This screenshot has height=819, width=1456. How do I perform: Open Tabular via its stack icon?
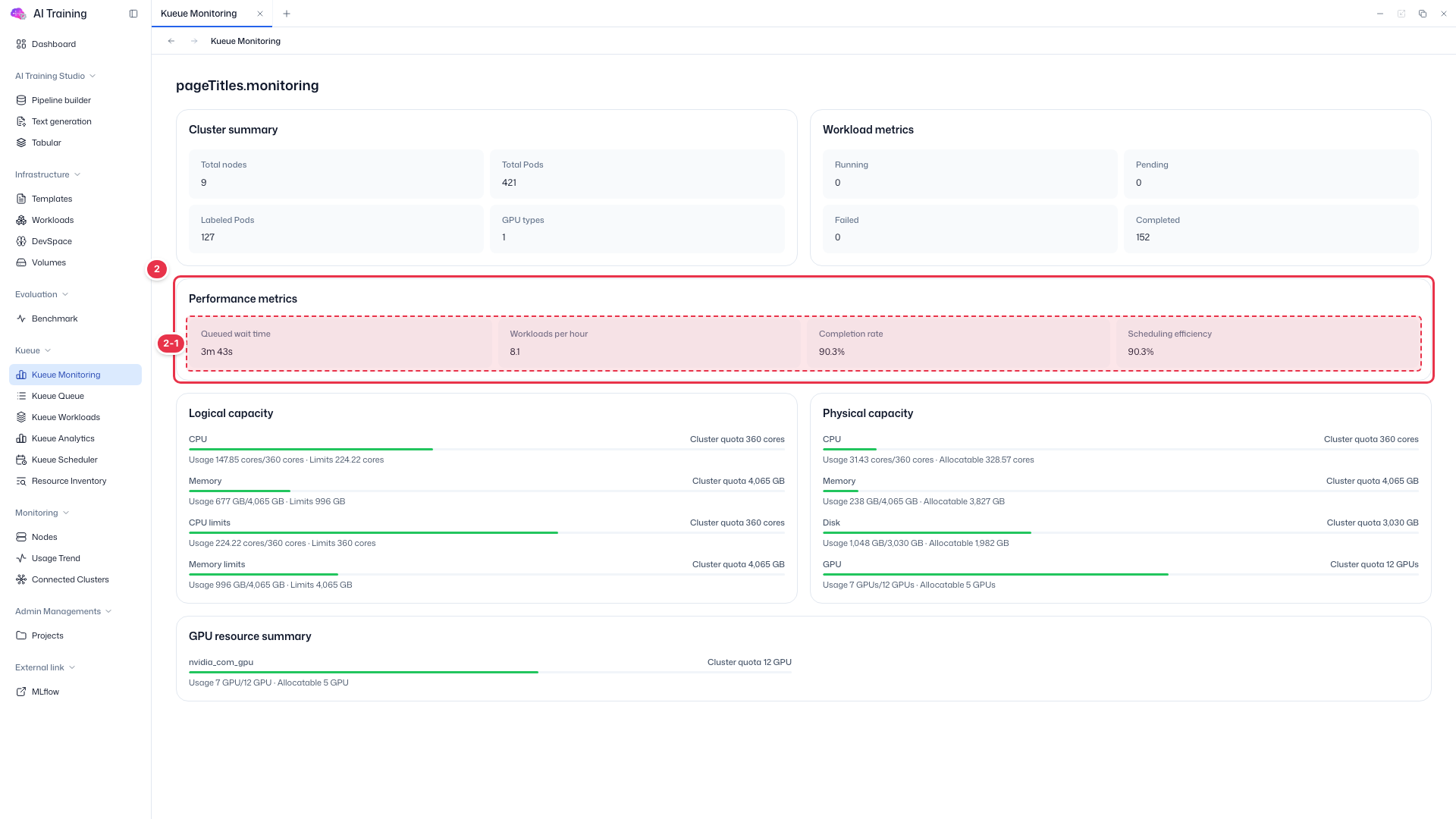[x=21, y=143]
